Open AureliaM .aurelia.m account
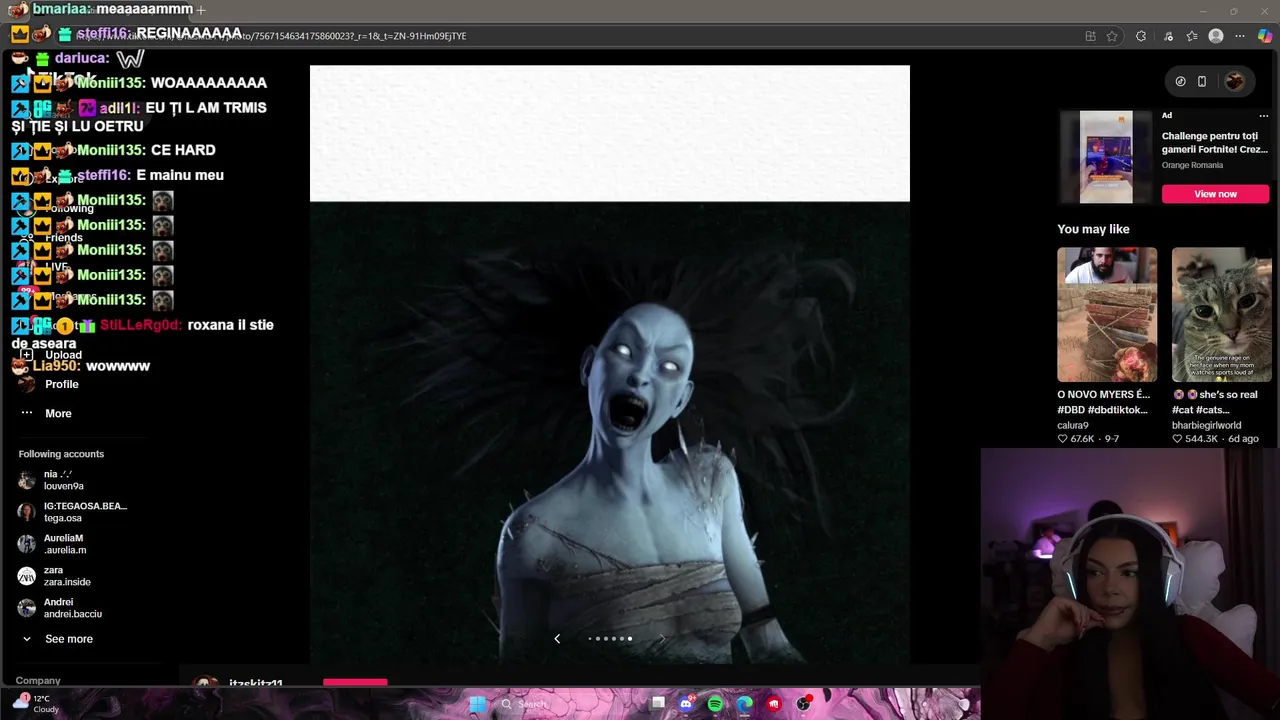 coord(53,544)
